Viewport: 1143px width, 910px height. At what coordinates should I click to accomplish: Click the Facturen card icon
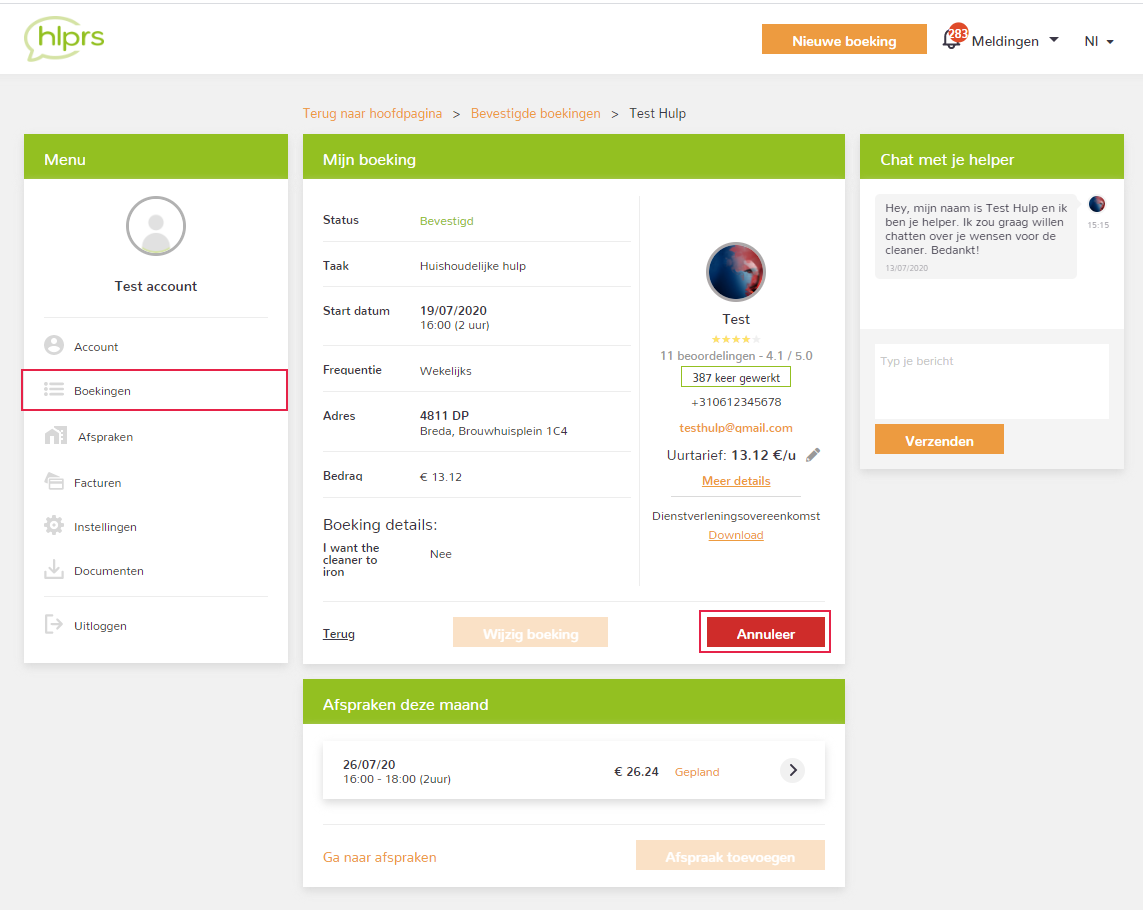(54, 482)
